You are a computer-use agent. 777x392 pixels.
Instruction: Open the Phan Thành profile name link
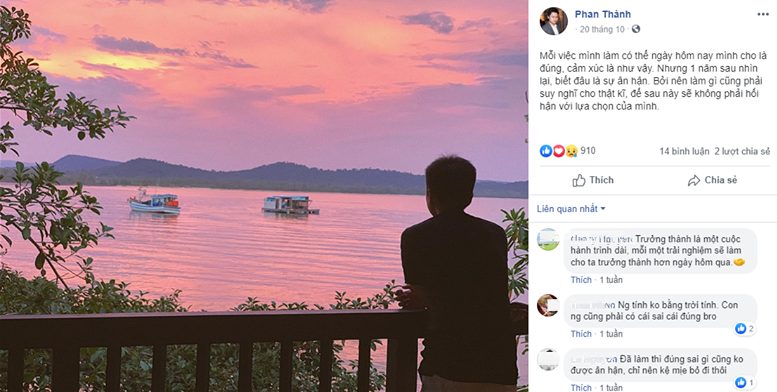603,14
